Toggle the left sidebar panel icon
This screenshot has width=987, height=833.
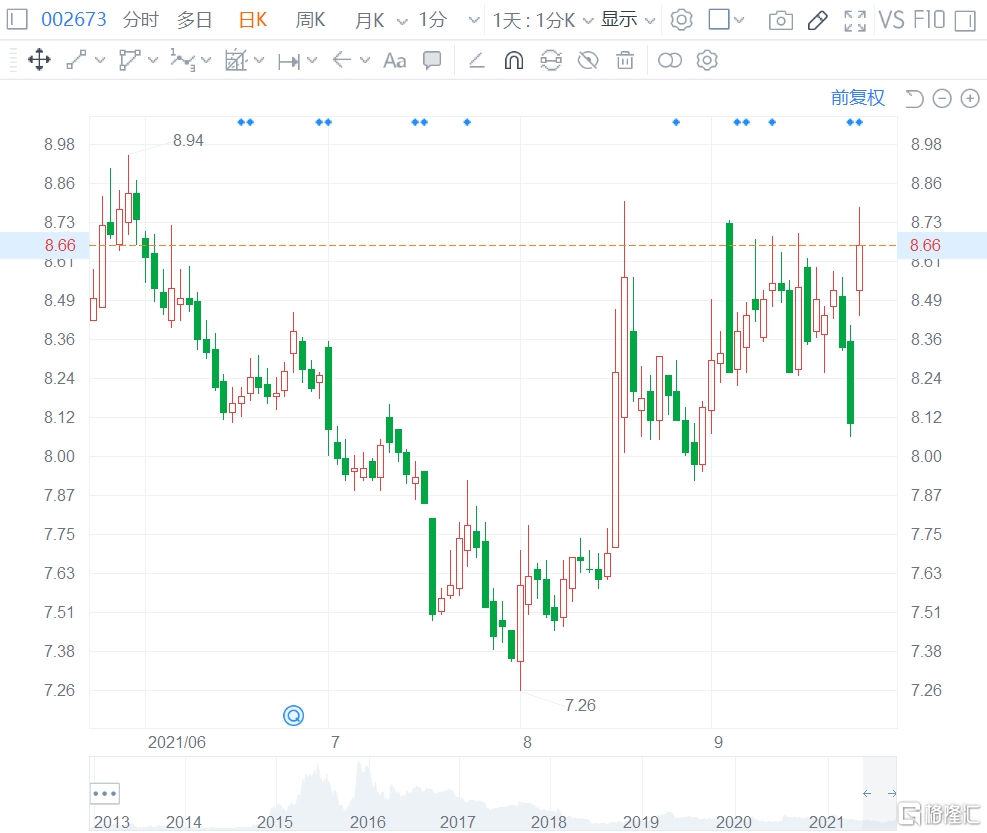tap(17, 20)
